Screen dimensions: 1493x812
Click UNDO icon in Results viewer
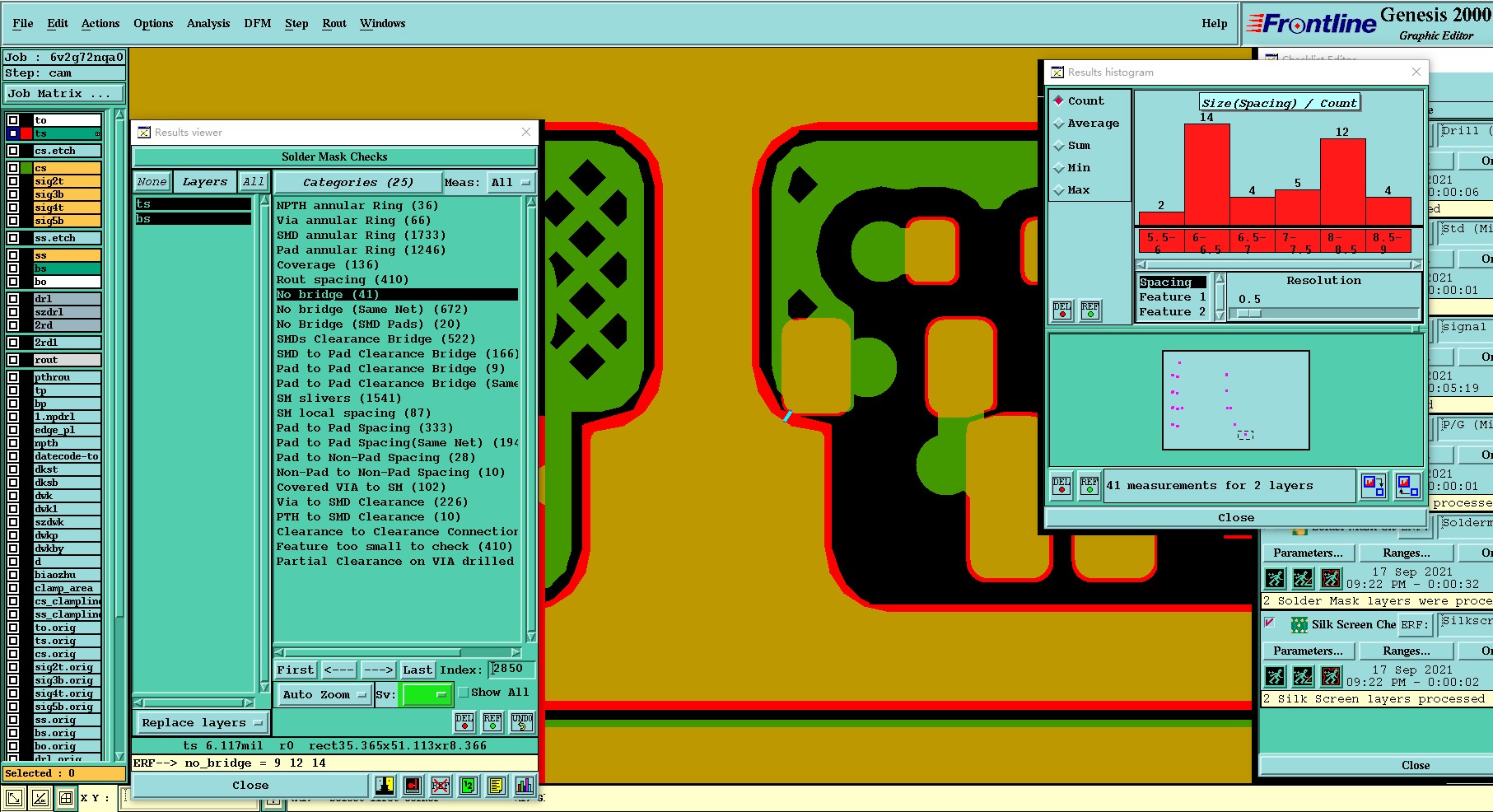[x=522, y=722]
